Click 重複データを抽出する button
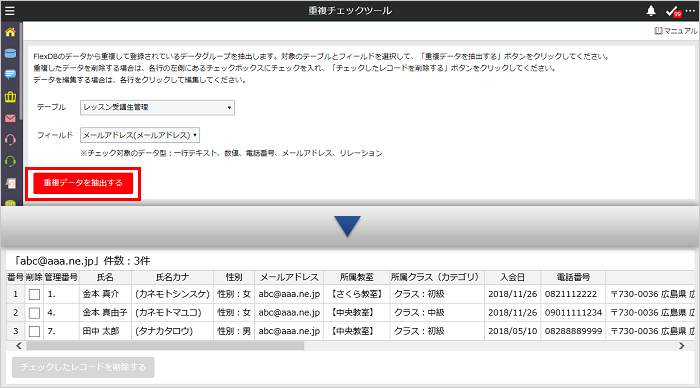The height and width of the screenshot is (388, 700). click(83, 183)
